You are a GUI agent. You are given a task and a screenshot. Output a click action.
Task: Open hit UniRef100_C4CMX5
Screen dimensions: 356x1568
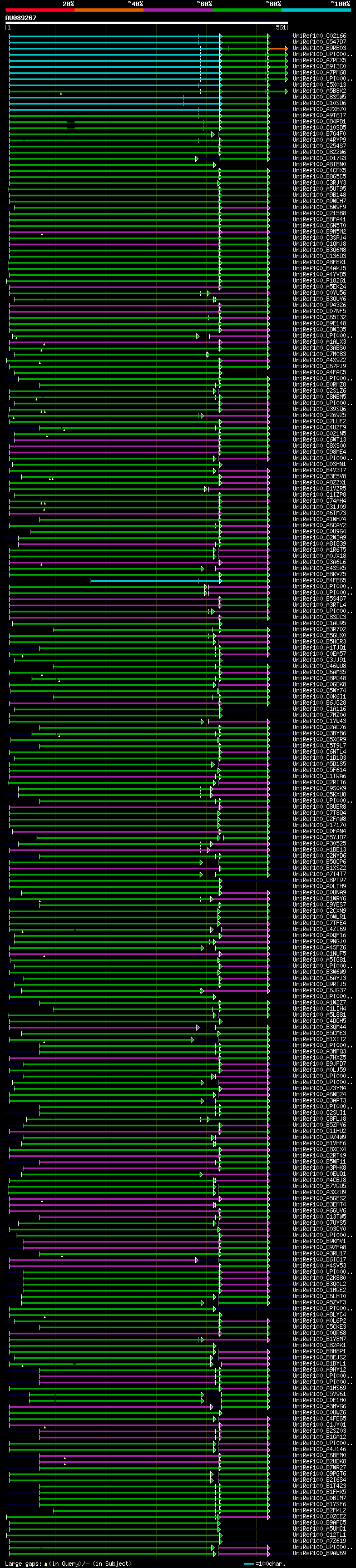pyautogui.click(x=319, y=171)
